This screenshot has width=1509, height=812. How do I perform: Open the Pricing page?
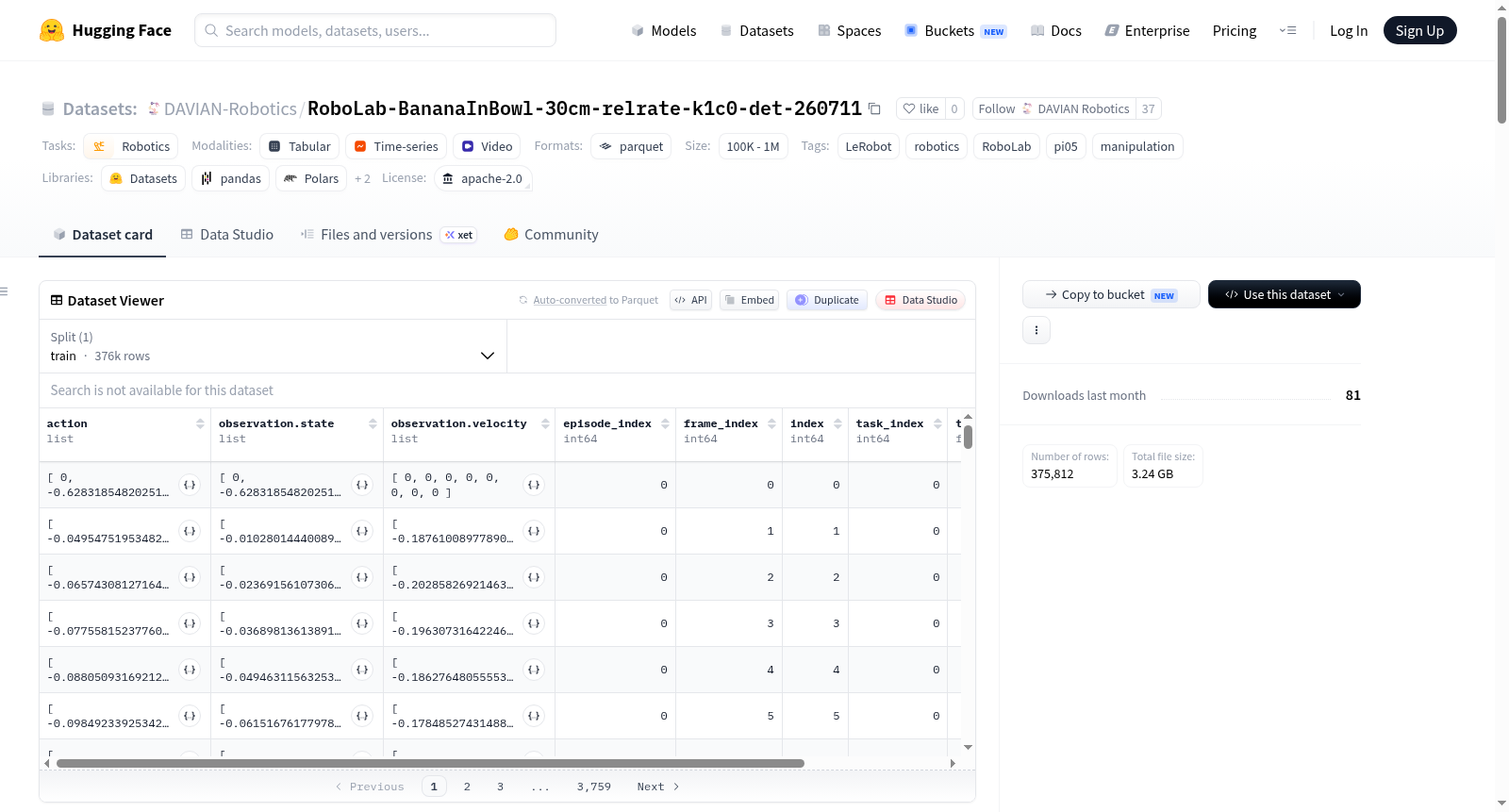[x=1235, y=30]
